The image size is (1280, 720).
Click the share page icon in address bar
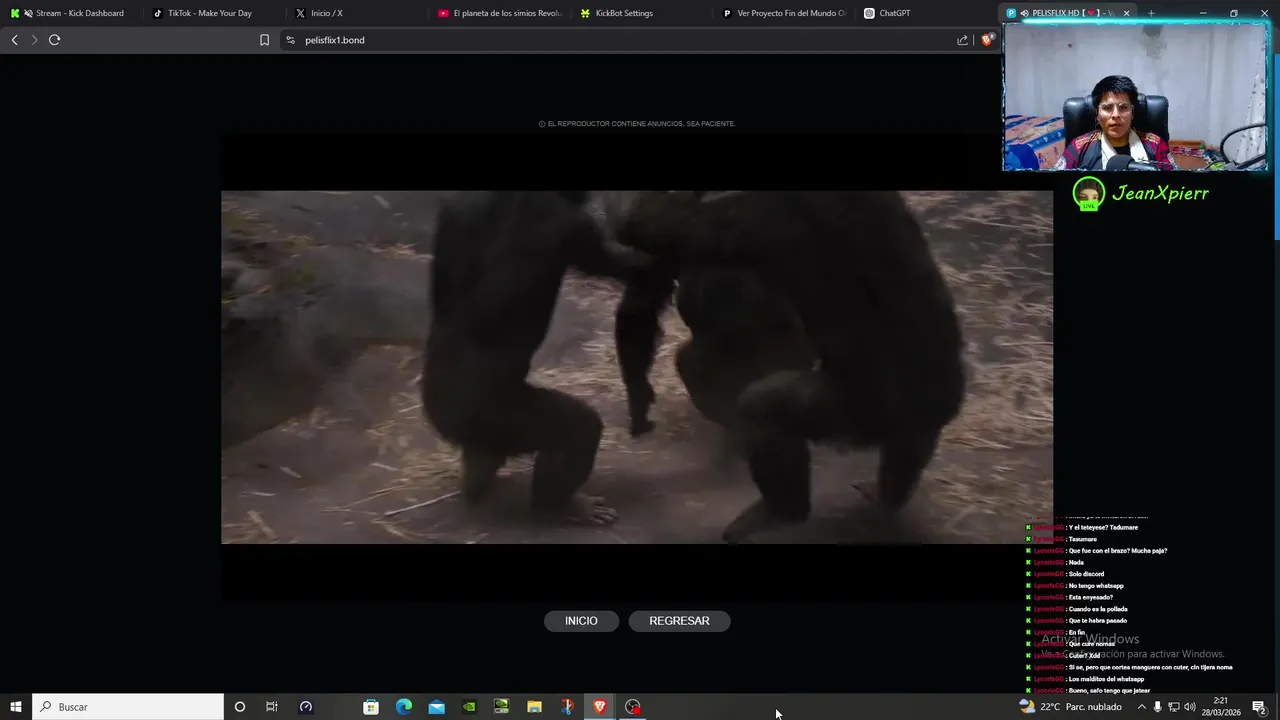[962, 40]
